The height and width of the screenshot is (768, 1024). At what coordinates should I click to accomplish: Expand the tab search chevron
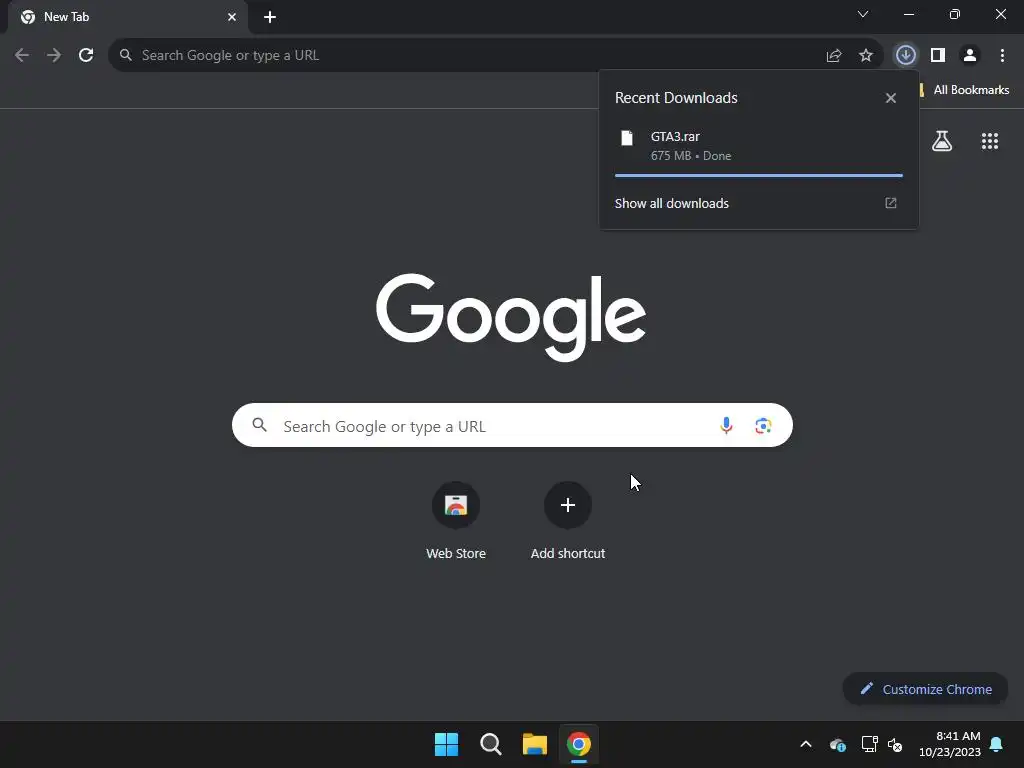[863, 14]
